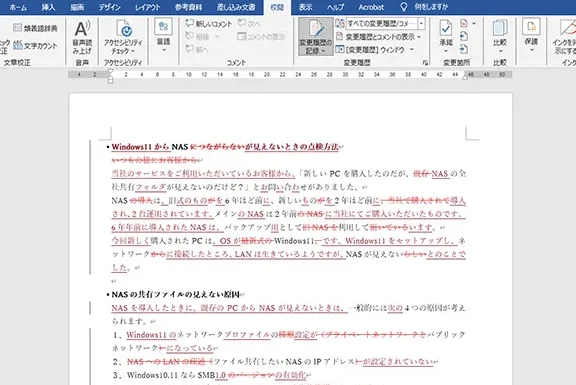Toggle コメントの表示 show comments
The image size is (576, 385).
pos(261,36)
